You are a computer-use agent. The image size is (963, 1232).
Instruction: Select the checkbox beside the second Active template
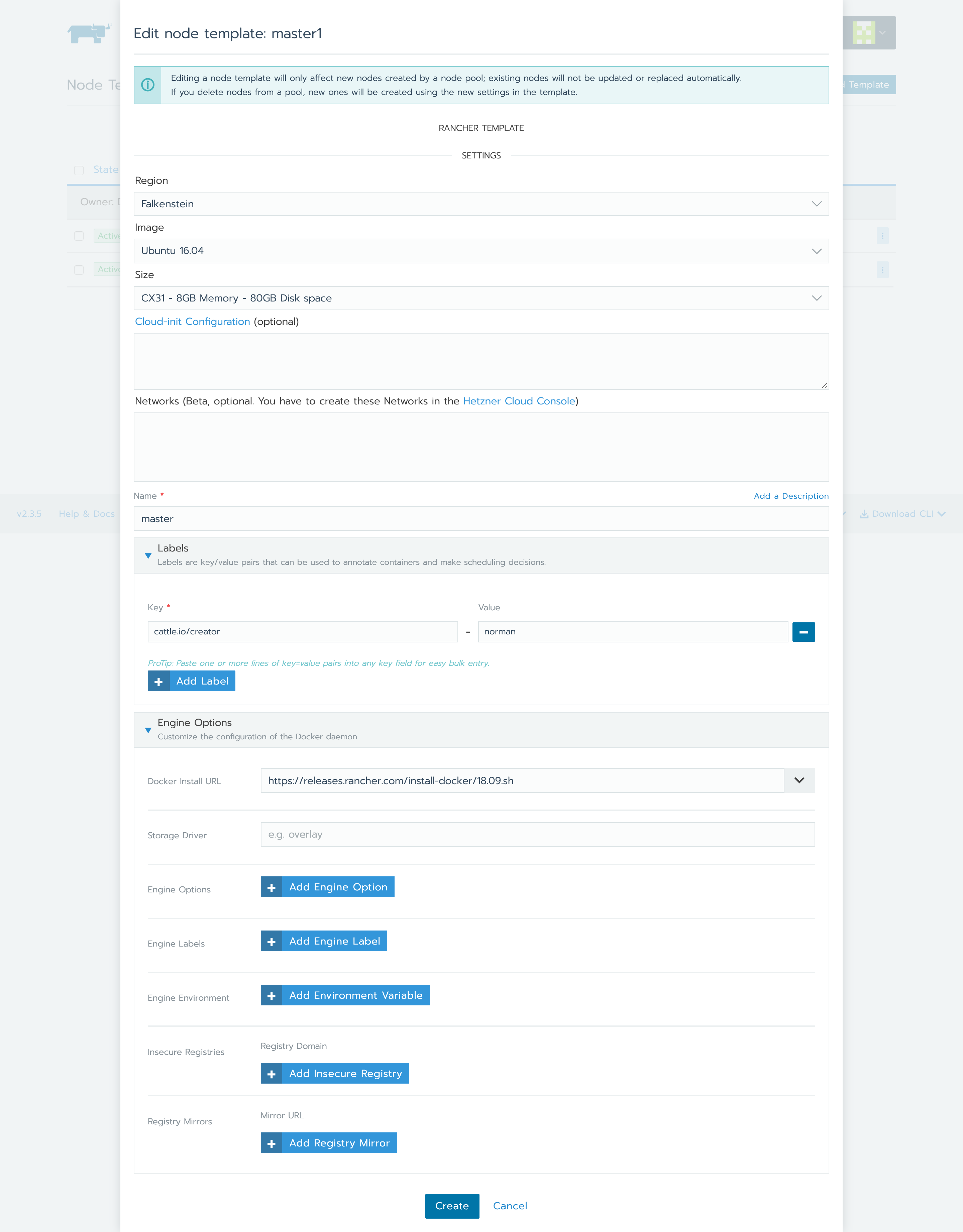(x=79, y=269)
